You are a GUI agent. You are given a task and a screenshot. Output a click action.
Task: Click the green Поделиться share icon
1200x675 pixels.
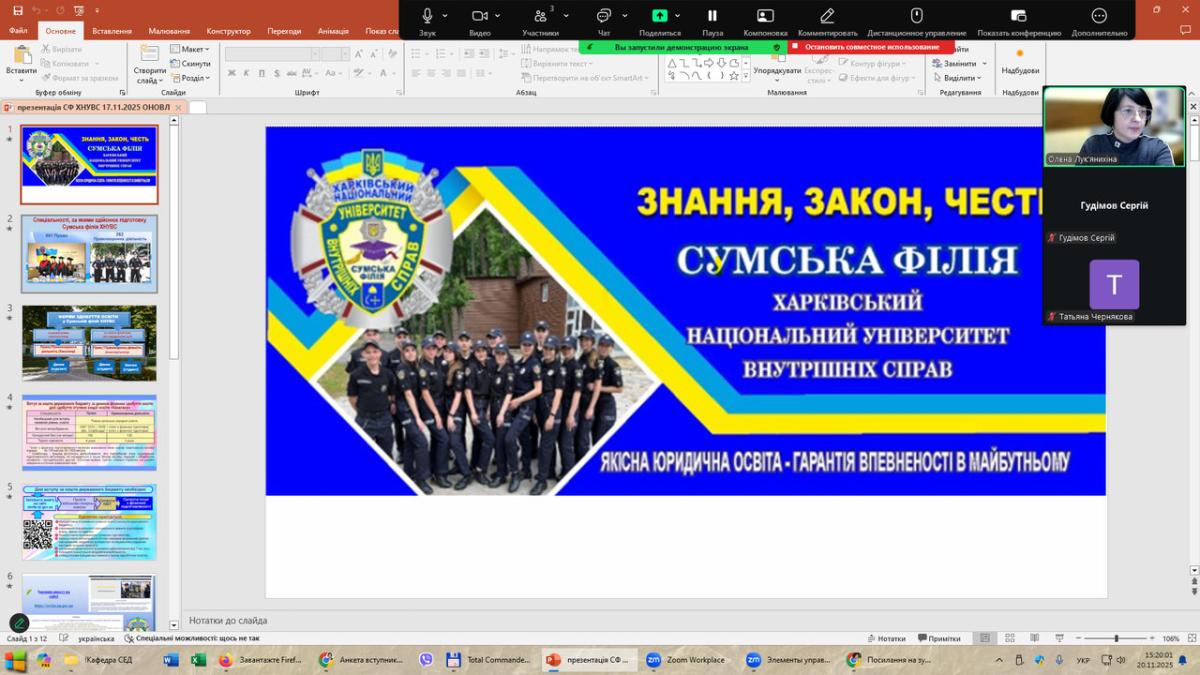coord(659,15)
